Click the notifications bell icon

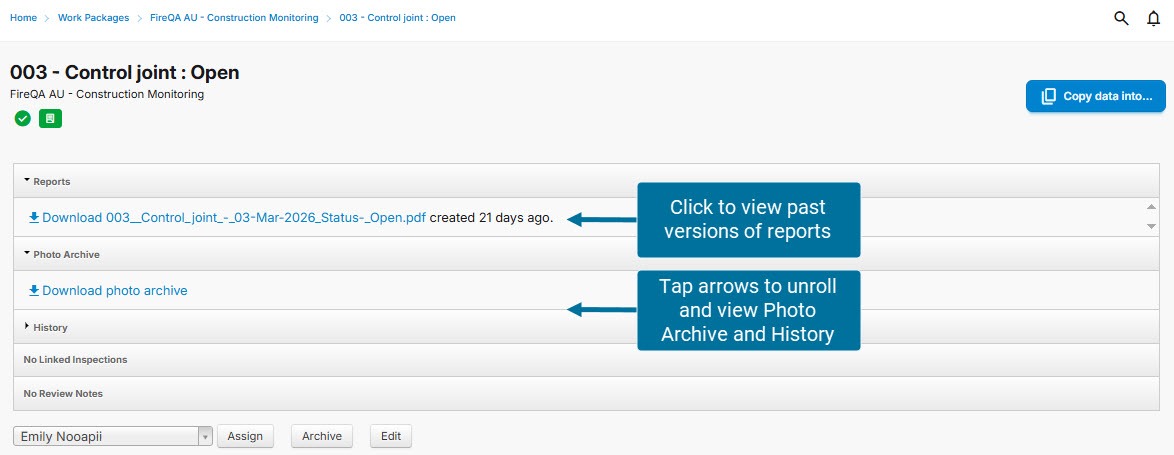[1153, 18]
